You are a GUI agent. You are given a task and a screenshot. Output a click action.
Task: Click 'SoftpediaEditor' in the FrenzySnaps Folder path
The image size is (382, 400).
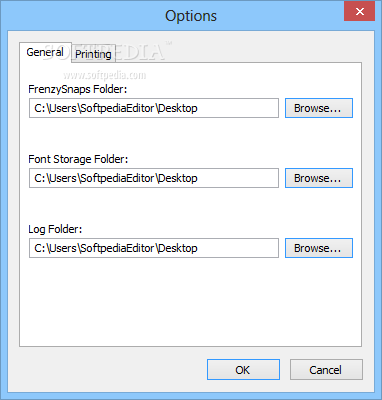click(x=118, y=108)
